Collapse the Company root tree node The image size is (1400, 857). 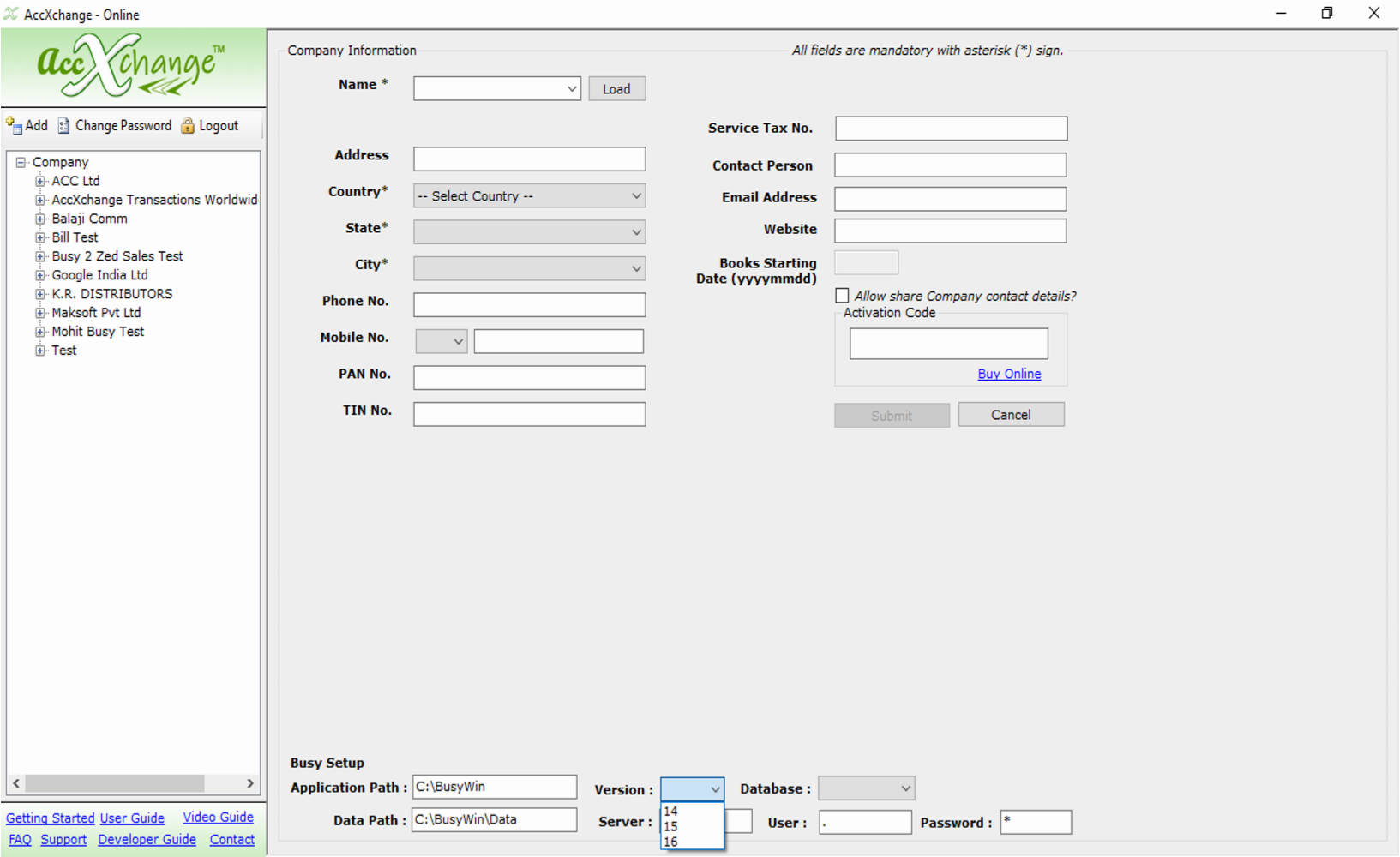(x=21, y=162)
